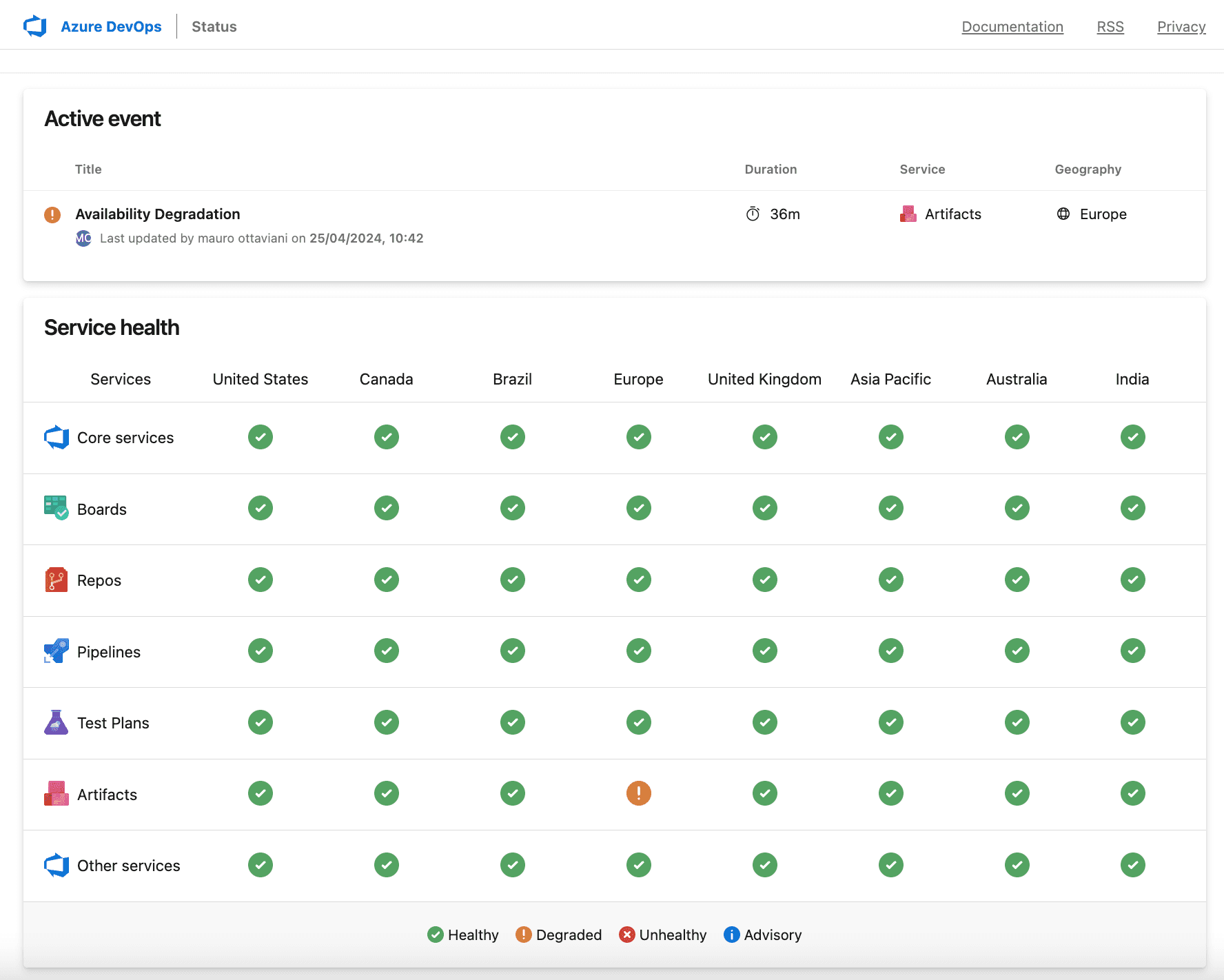Screen dimensions: 1224x980
Task: Click the Europe column header
Action: pyautogui.click(x=639, y=379)
